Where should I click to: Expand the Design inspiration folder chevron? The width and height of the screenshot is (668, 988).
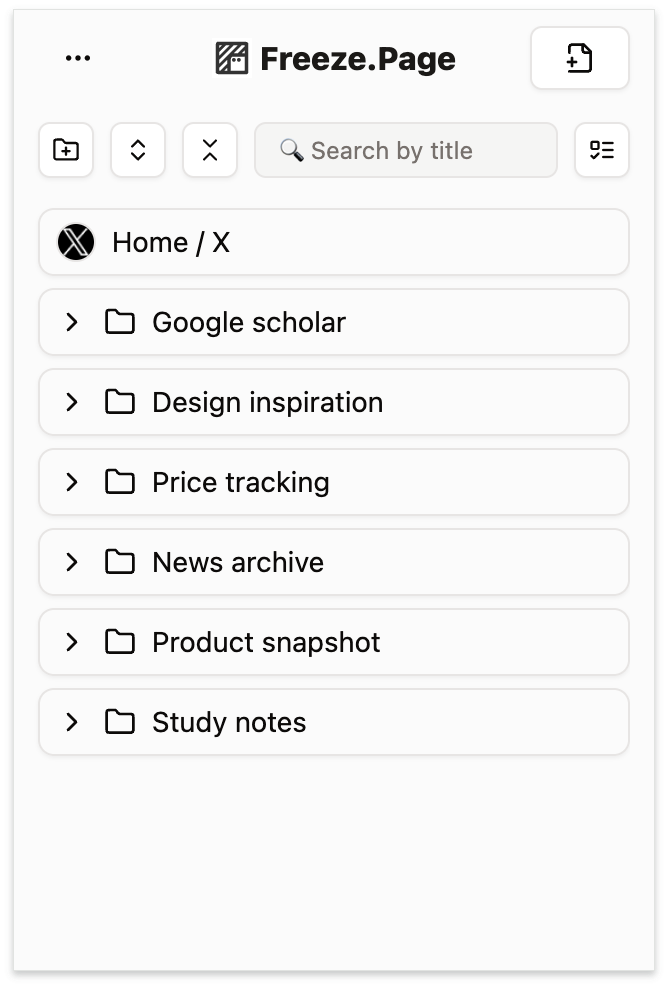[x=72, y=402]
